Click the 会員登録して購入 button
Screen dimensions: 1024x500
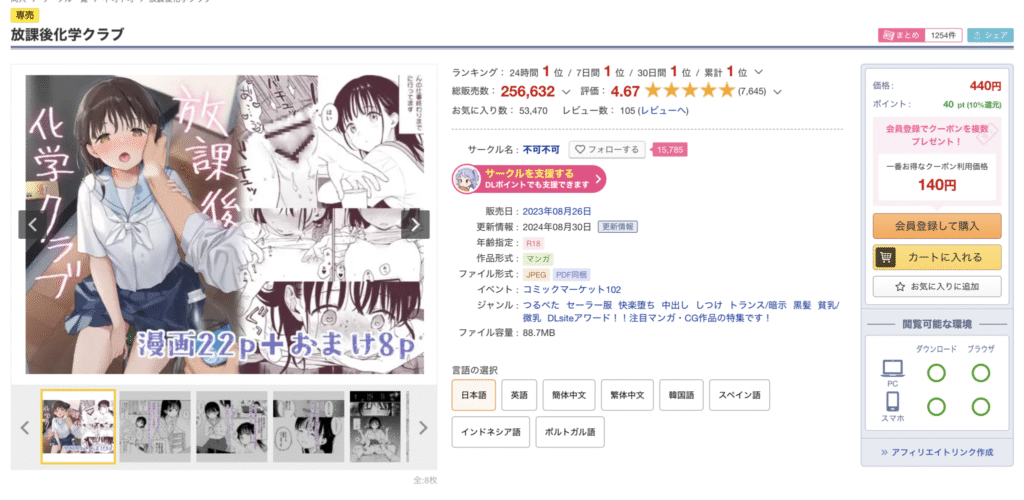pos(936,226)
